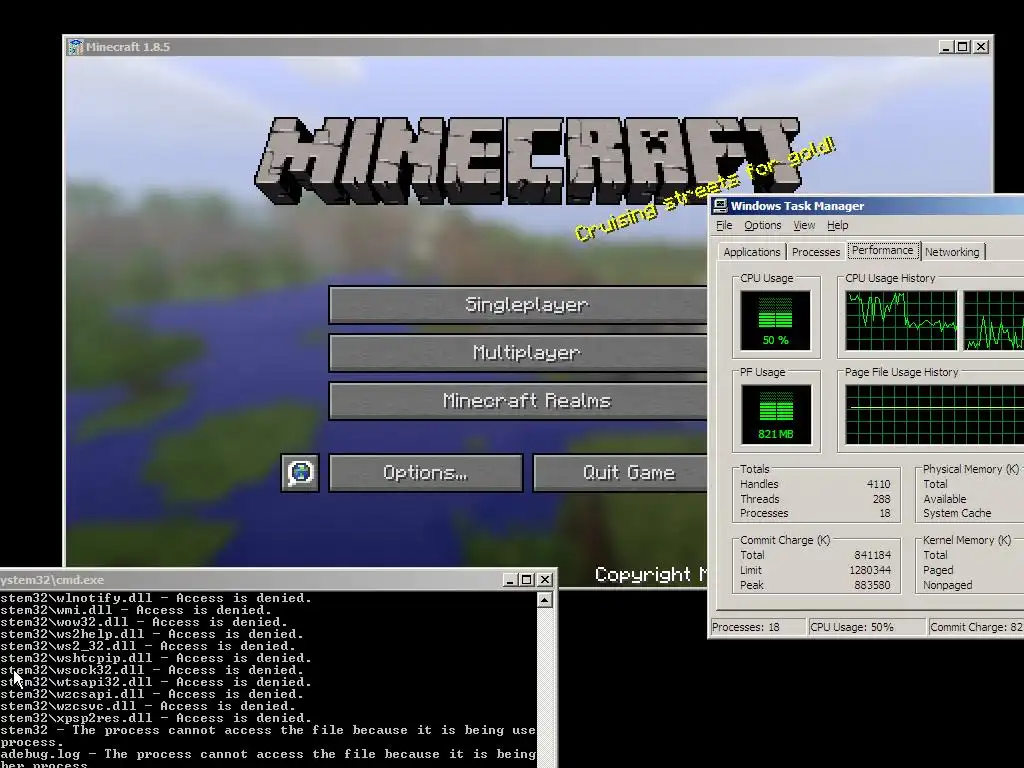Click the Minecraft logo title
This screenshot has width=1024, height=768.
click(528, 160)
